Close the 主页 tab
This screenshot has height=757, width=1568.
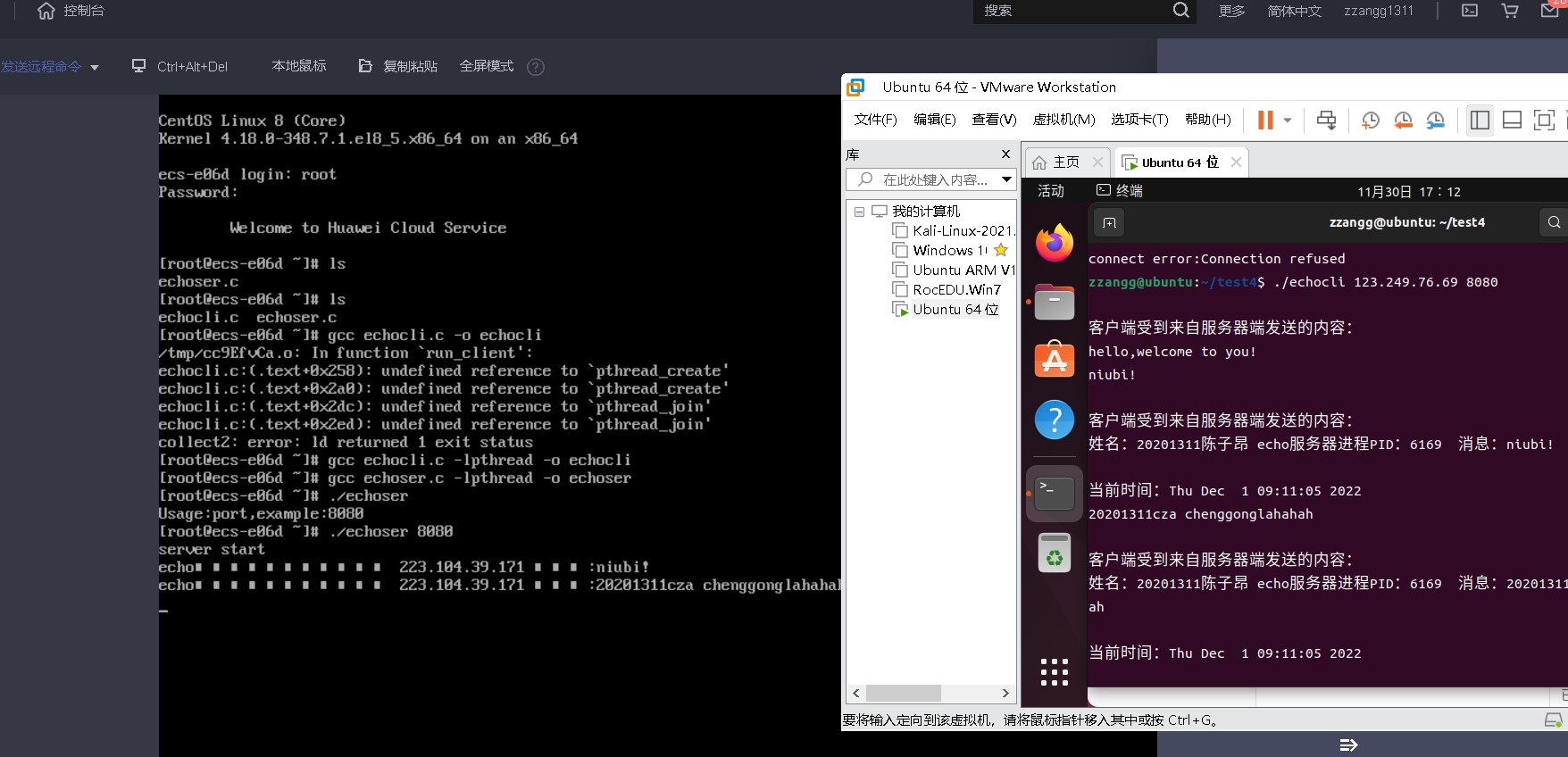point(1097,162)
